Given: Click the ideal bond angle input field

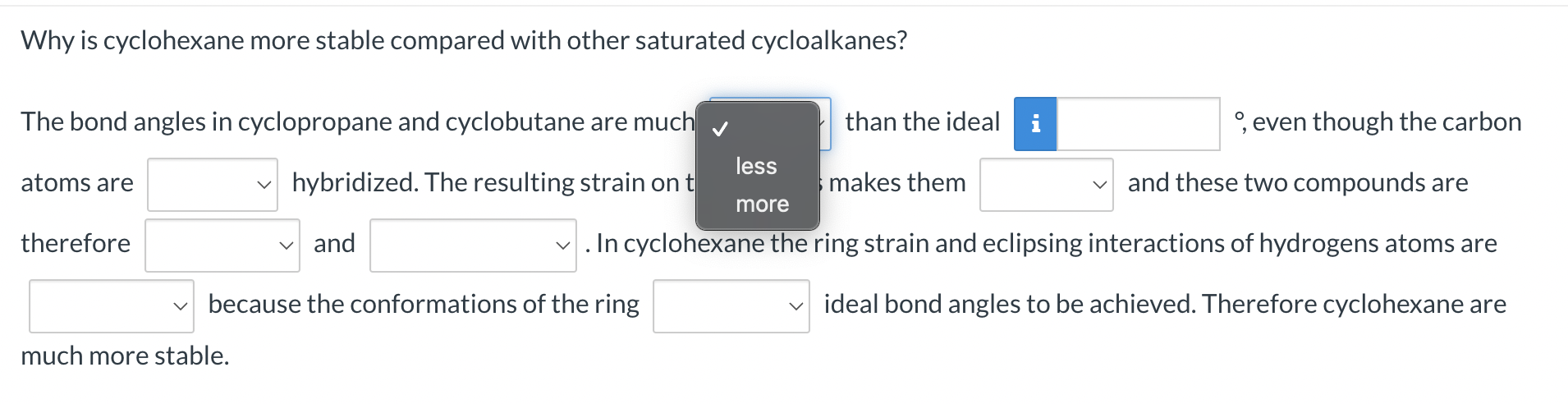Looking at the screenshot, I should pyautogui.click(x=1138, y=124).
